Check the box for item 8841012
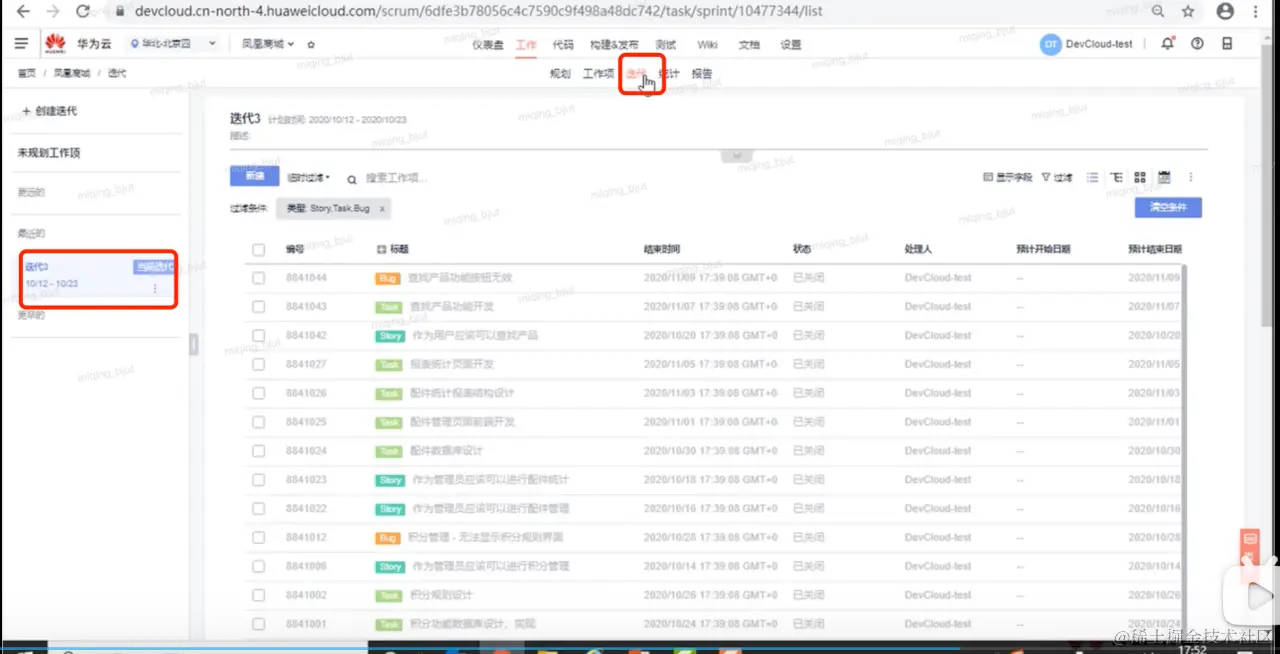The width and height of the screenshot is (1280, 654). point(259,538)
